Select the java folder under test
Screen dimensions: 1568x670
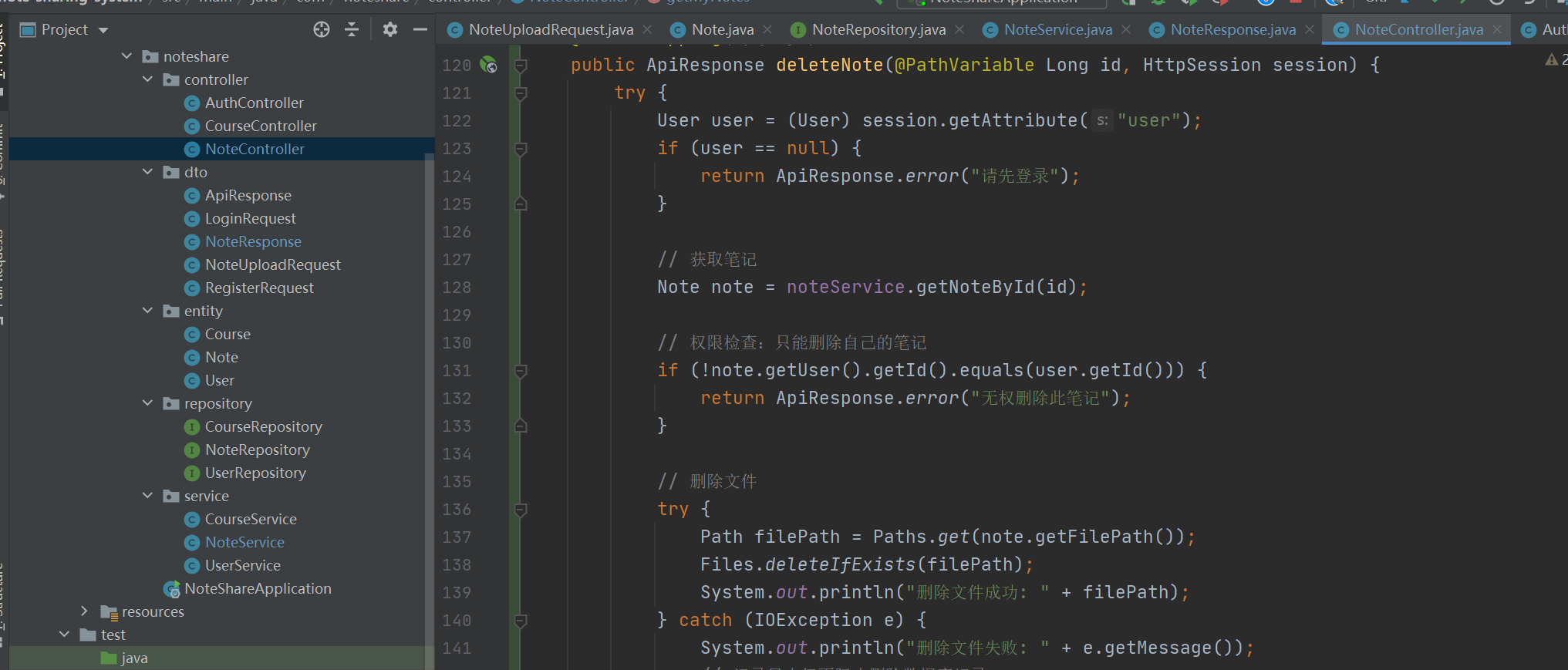134,658
